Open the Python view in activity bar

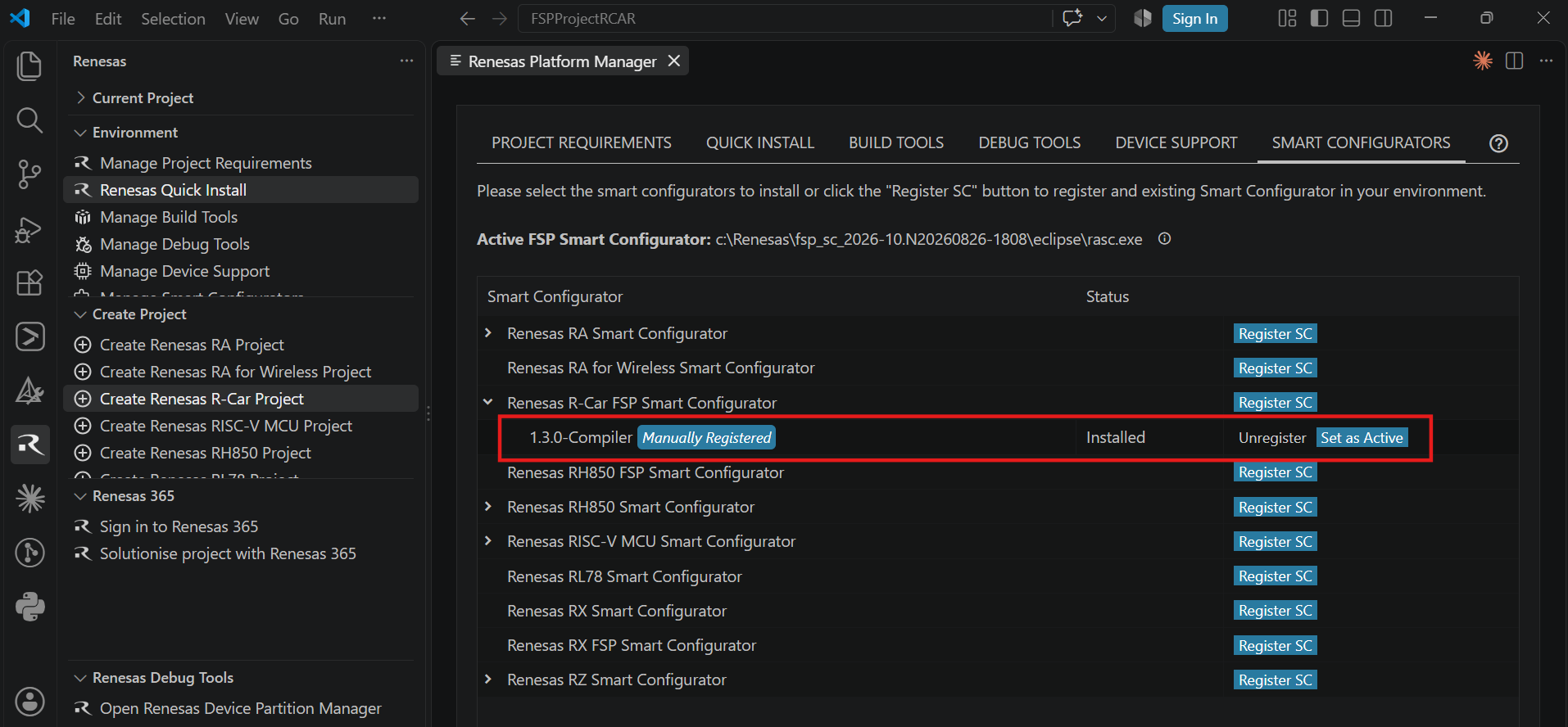[29, 607]
